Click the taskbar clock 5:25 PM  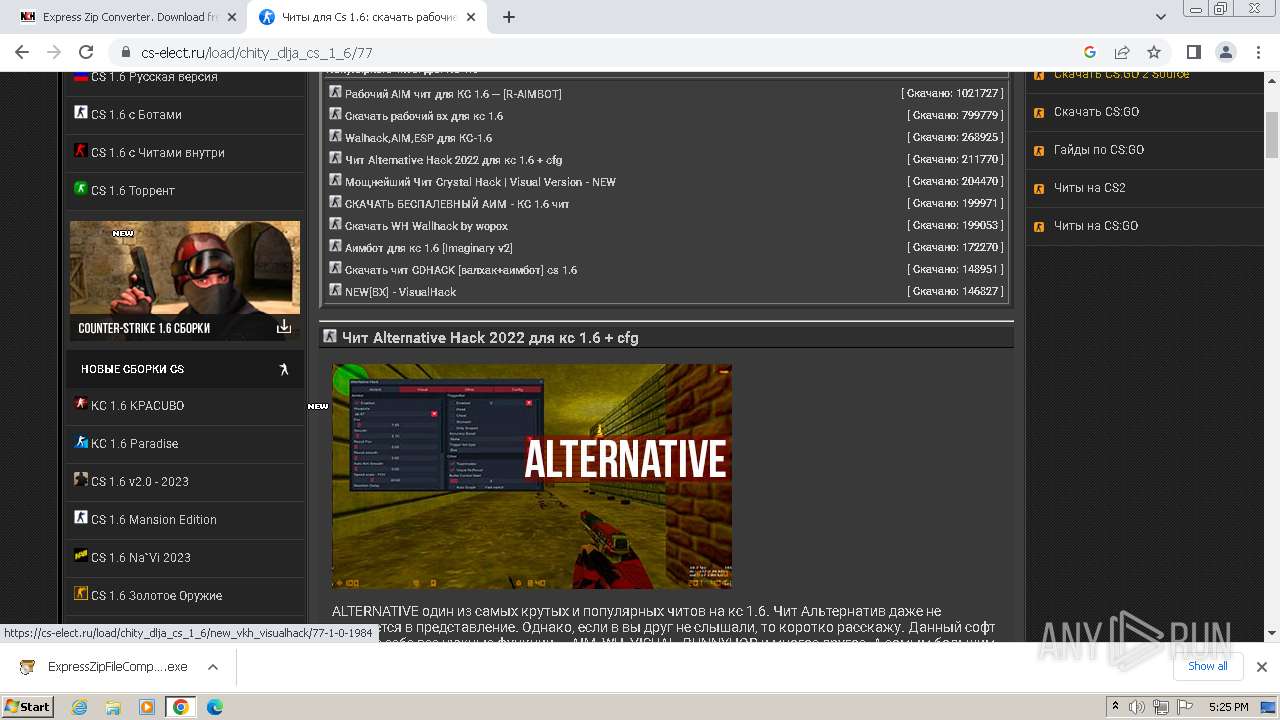click(x=1228, y=707)
